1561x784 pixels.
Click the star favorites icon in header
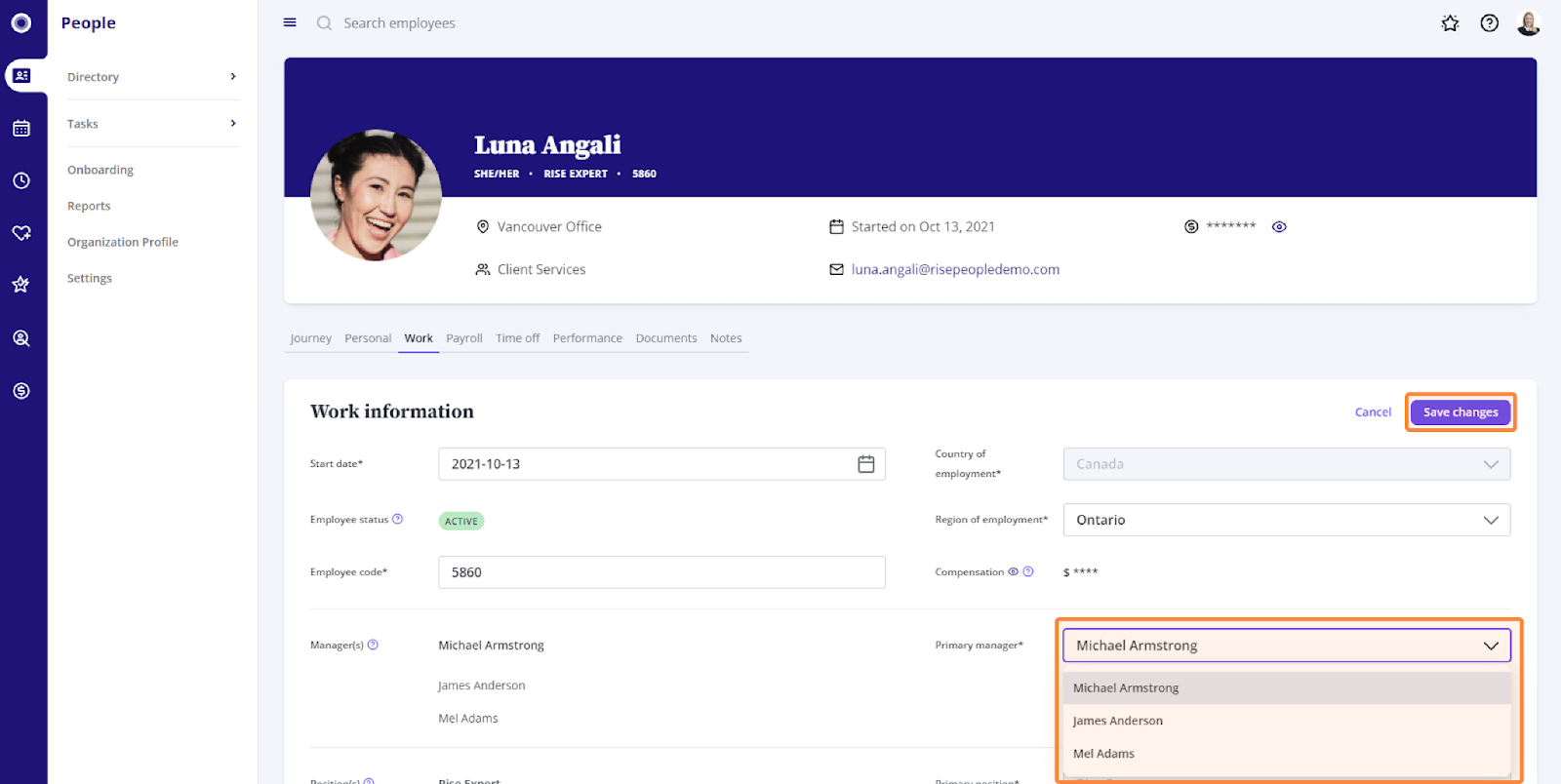(x=1450, y=23)
